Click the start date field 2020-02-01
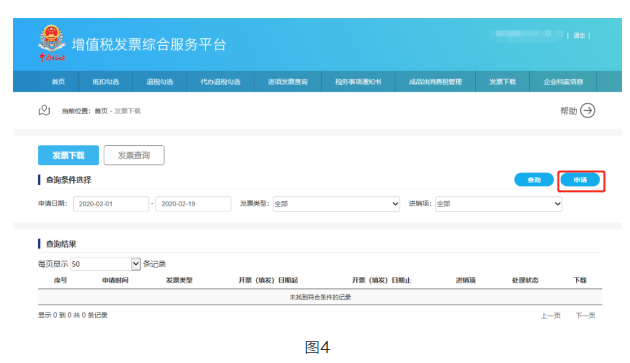 [x=111, y=204]
